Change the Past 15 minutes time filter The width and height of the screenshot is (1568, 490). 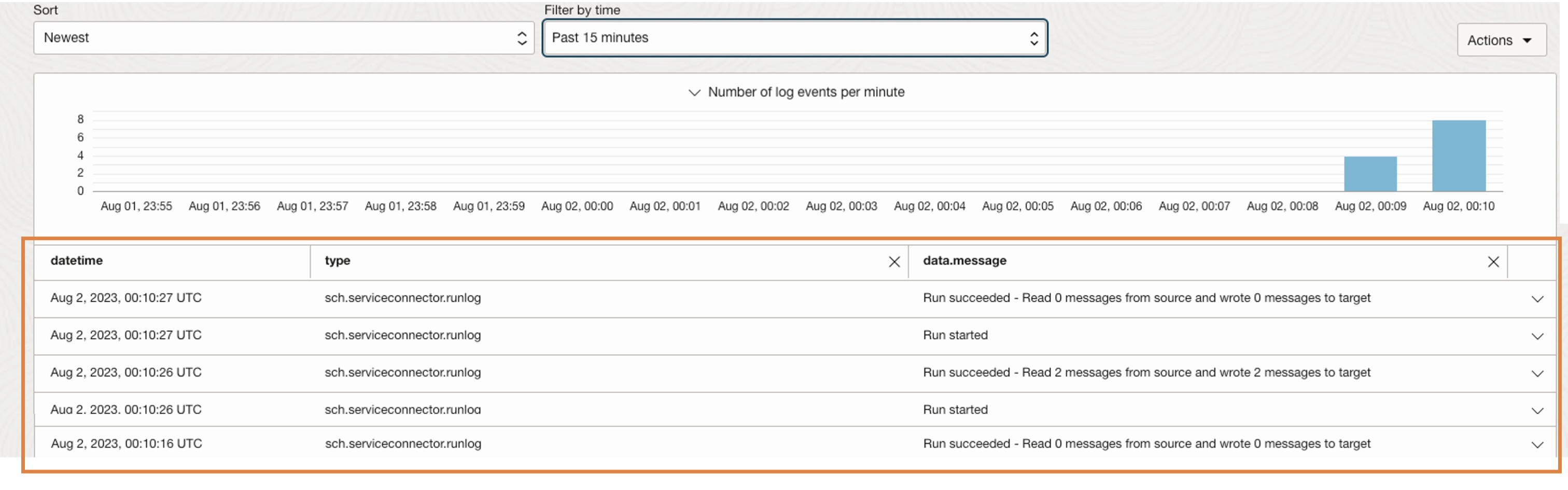coord(791,37)
